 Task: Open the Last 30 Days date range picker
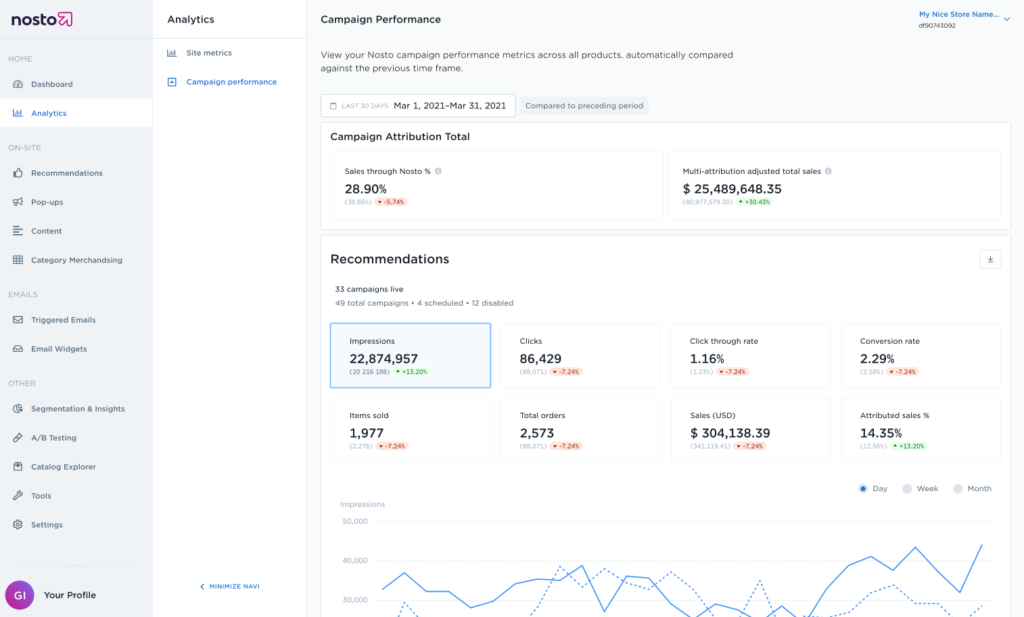coord(418,105)
